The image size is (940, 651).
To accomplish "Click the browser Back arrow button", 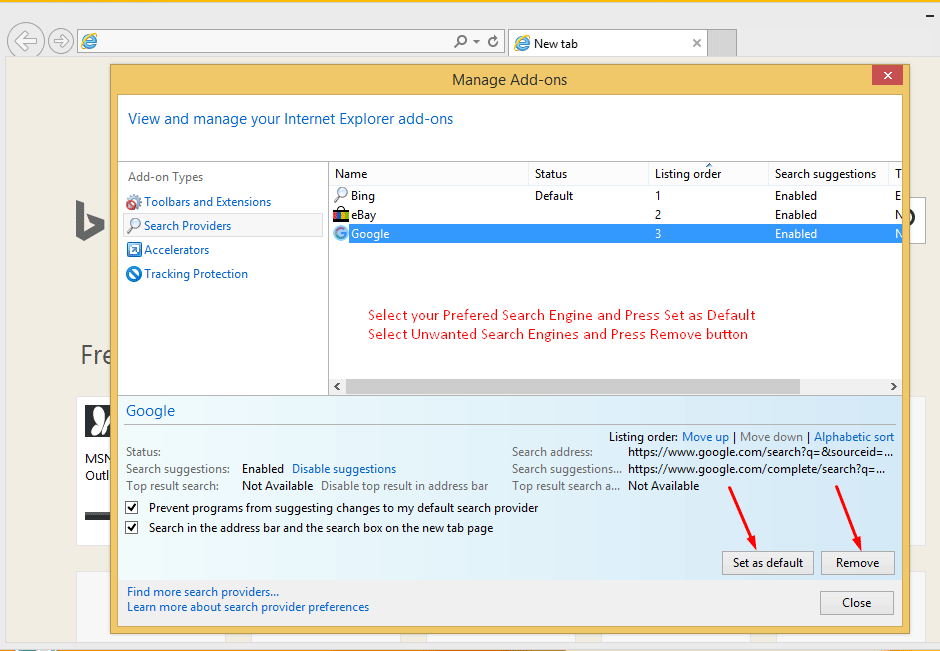I will pos(25,41).
